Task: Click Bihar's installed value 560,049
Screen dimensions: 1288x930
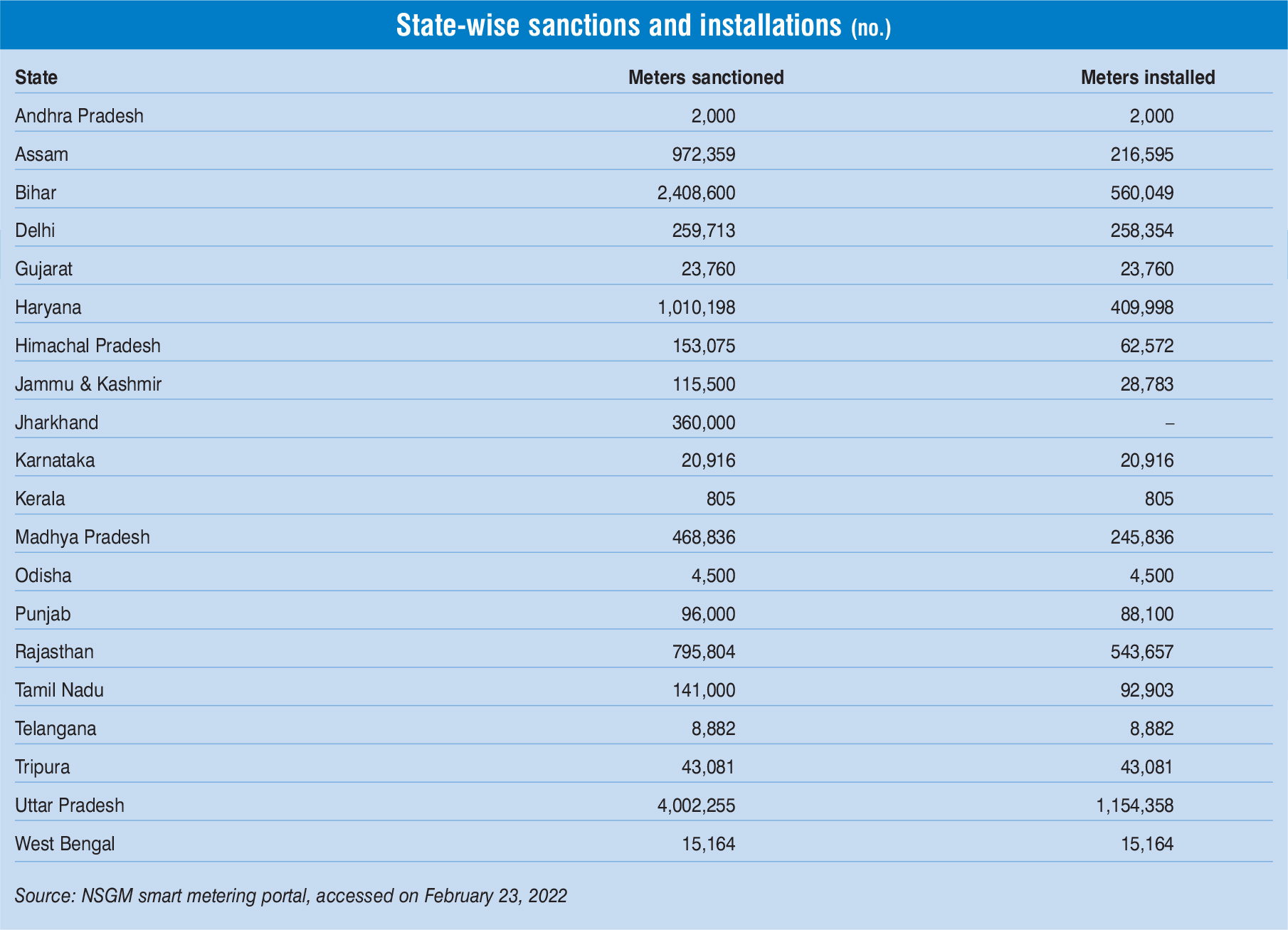Action: 1141,193
